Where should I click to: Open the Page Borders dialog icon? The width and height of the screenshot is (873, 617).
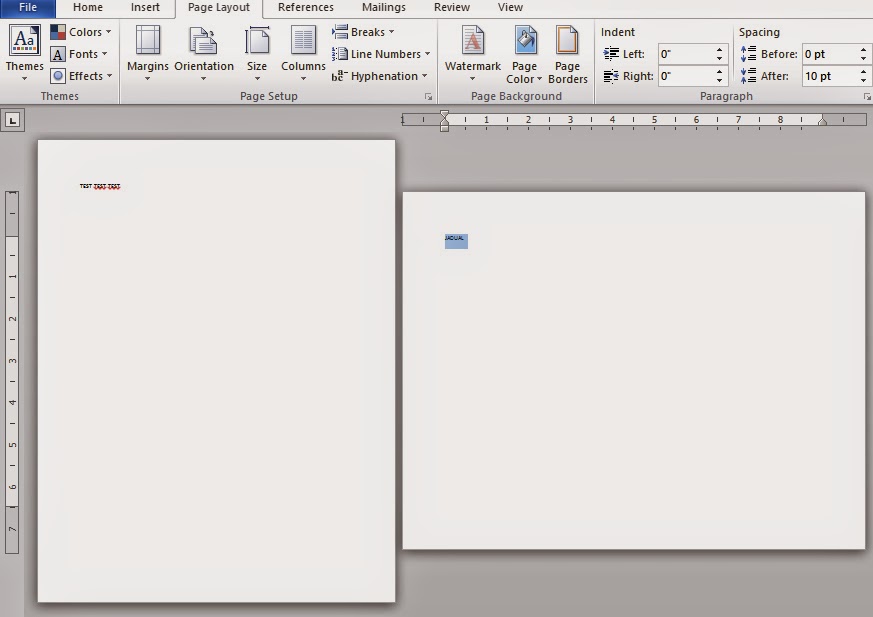tap(567, 41)
